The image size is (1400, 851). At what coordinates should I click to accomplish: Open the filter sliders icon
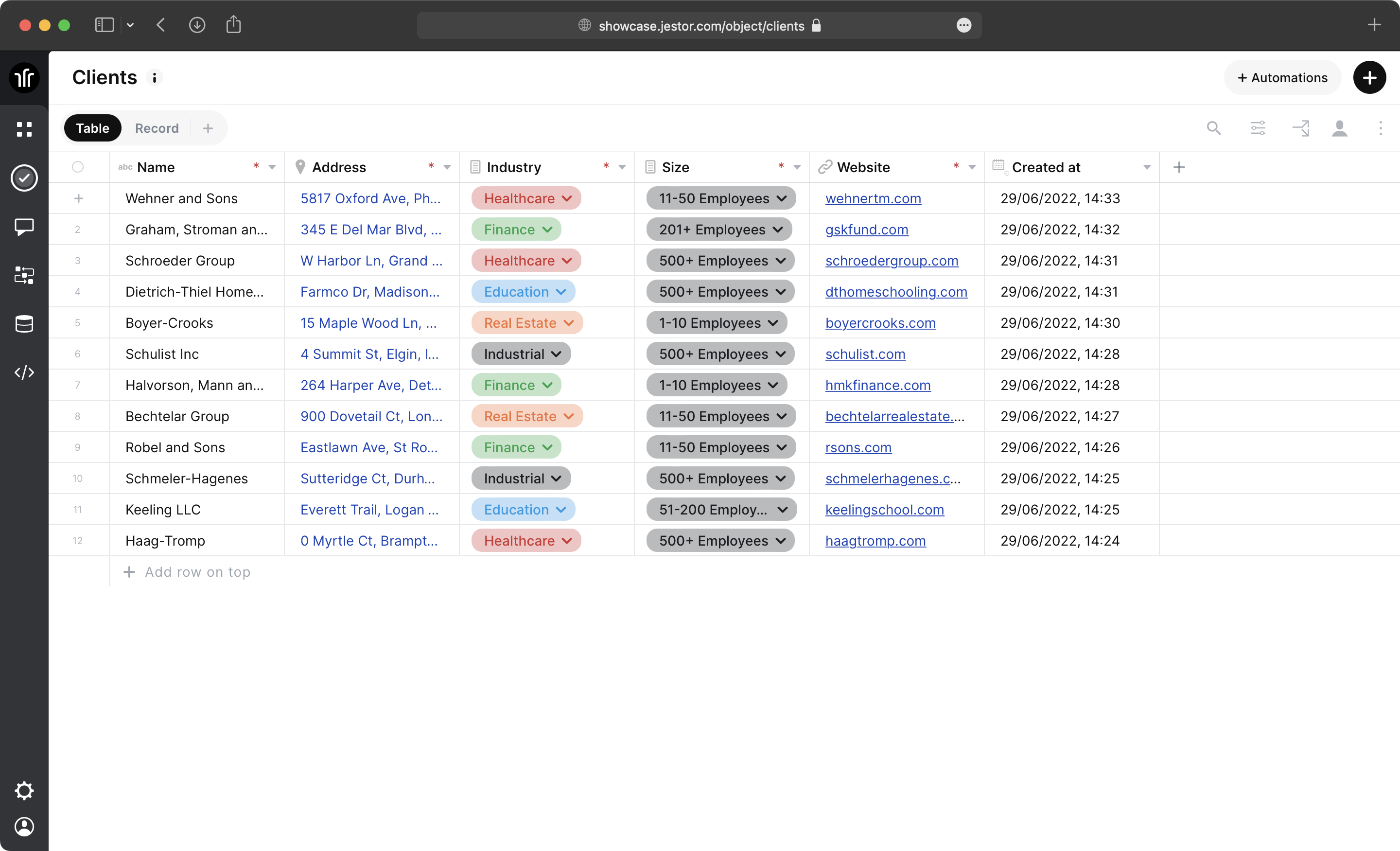[x=1258, y=128]
